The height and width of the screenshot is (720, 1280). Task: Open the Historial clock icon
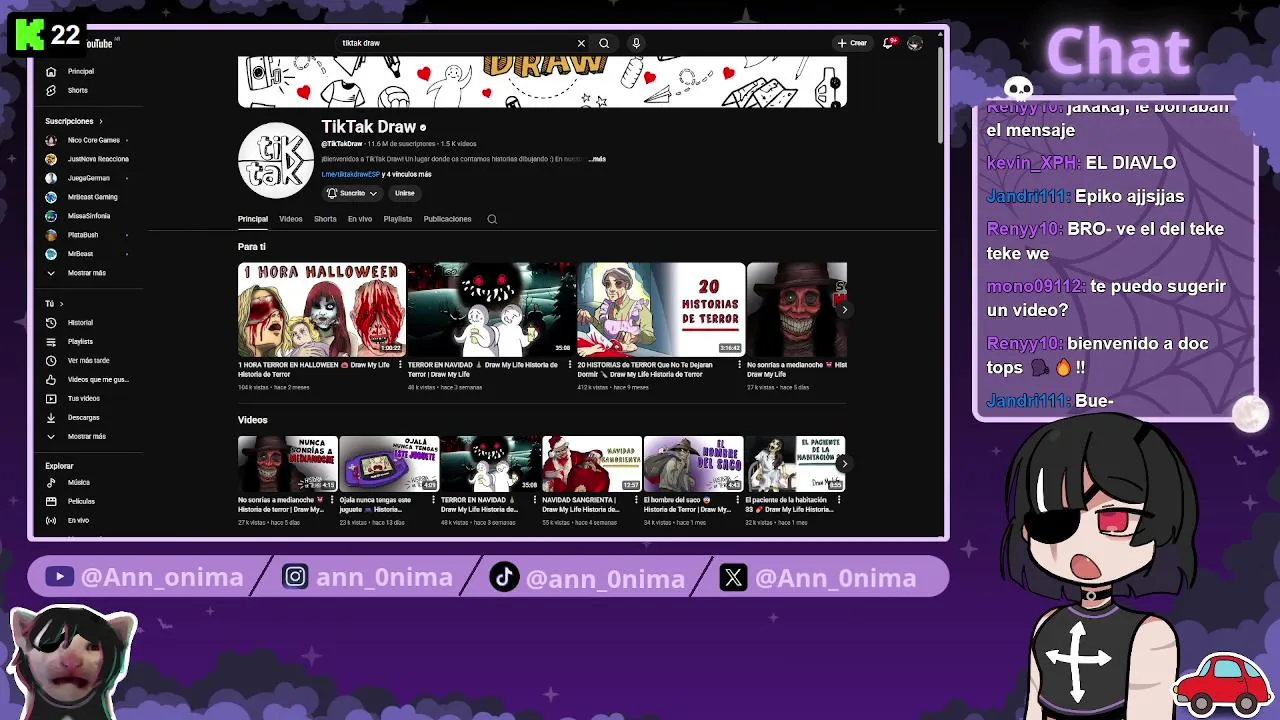tap(51, 322)
